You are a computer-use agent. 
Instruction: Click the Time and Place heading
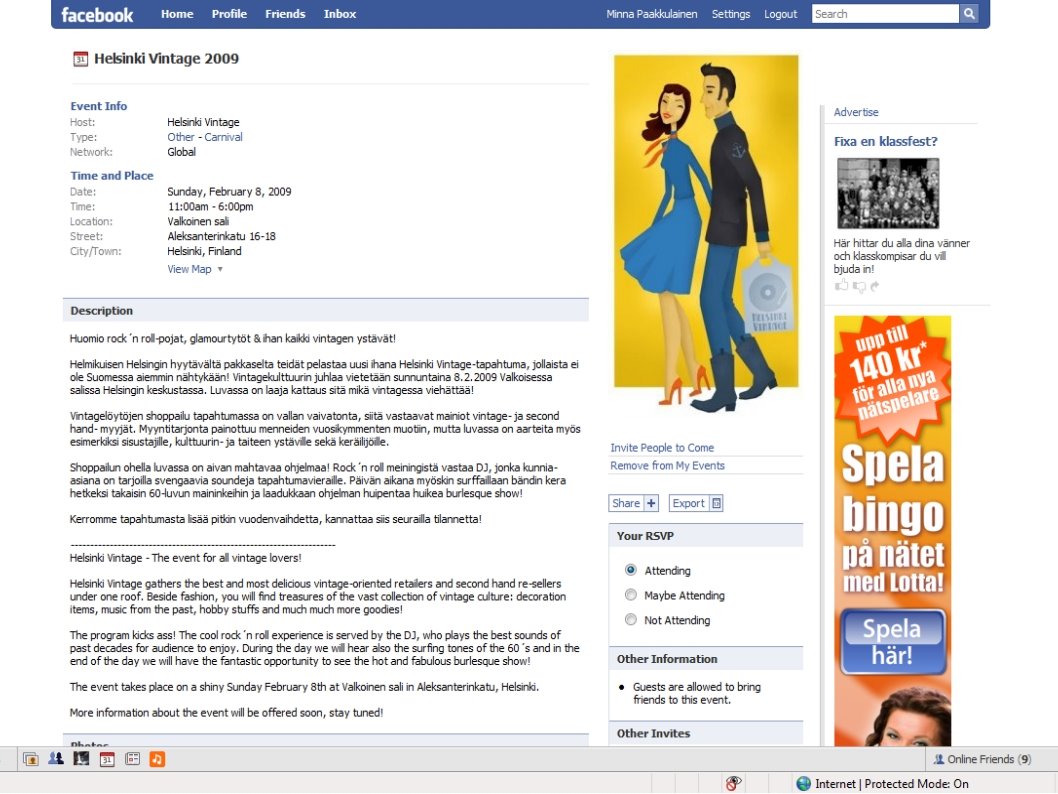(112, 175)
